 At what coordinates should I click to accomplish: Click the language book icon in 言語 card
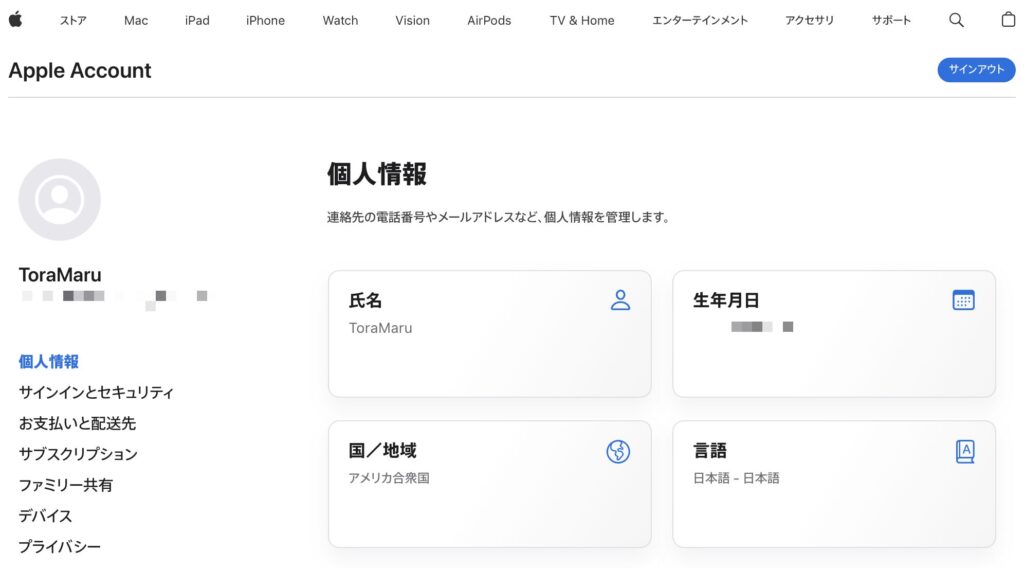965,451
